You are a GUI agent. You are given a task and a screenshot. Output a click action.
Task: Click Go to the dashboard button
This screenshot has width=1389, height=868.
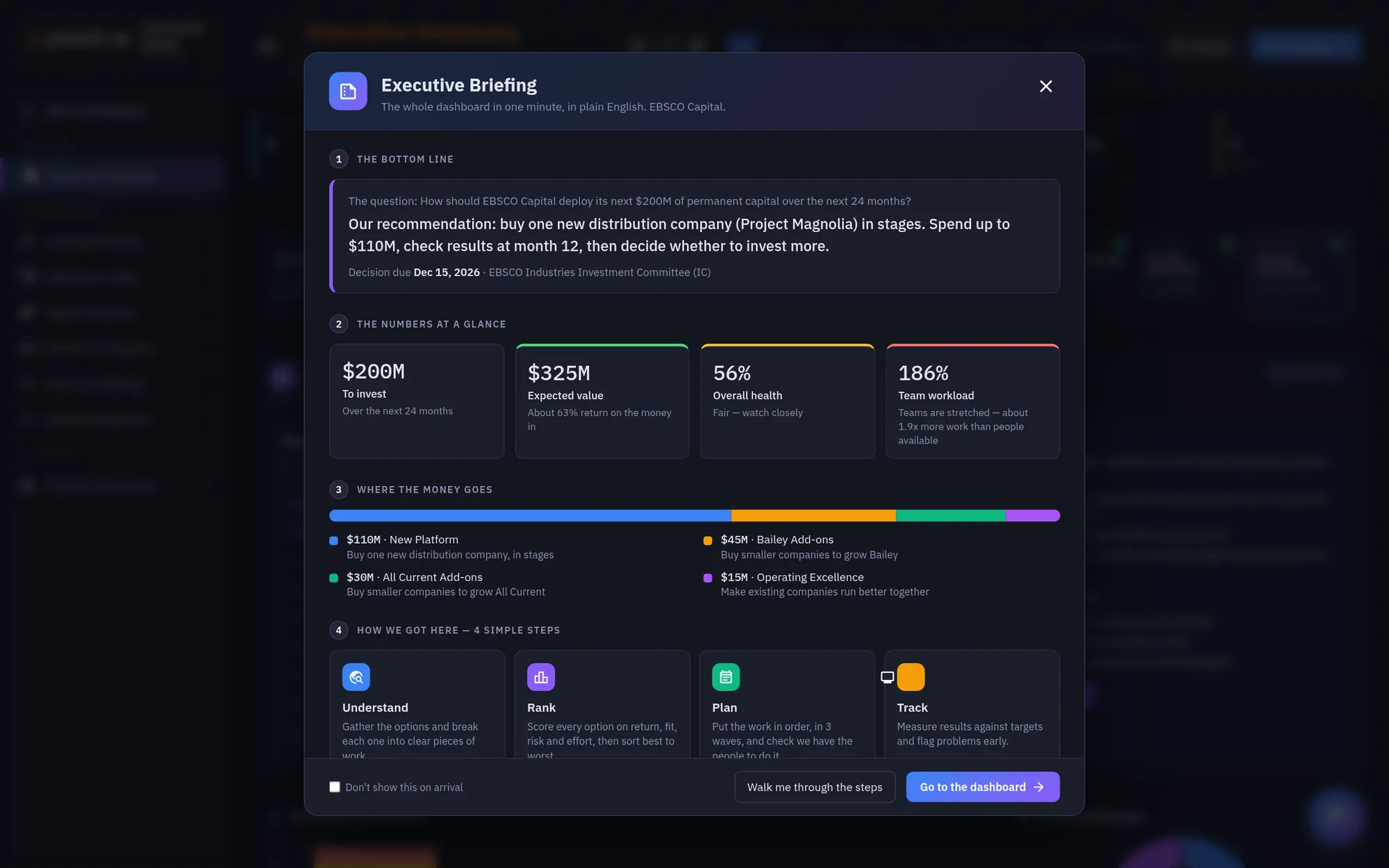click(983, 787)
